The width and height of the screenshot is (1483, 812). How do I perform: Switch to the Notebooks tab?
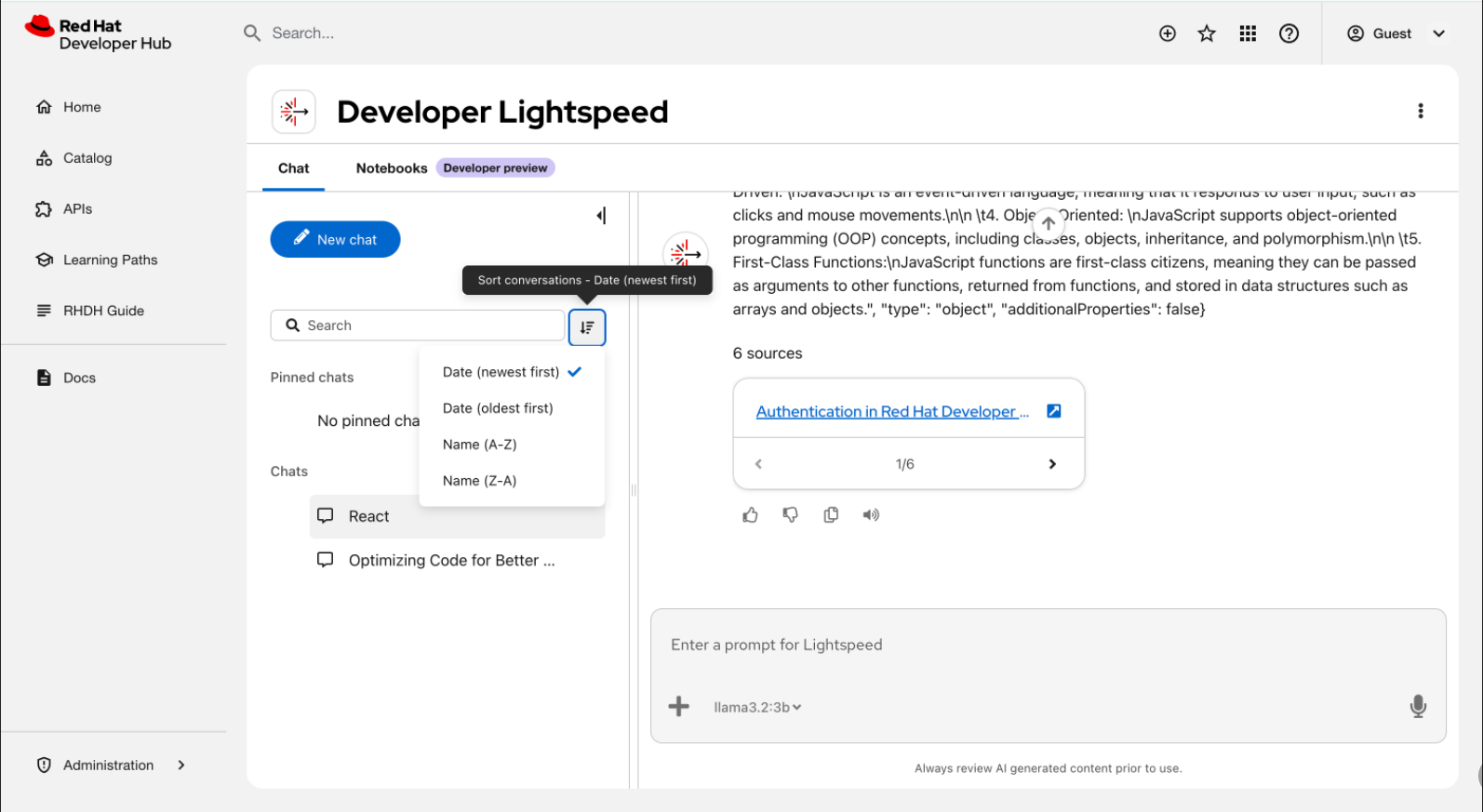point(392,168)
